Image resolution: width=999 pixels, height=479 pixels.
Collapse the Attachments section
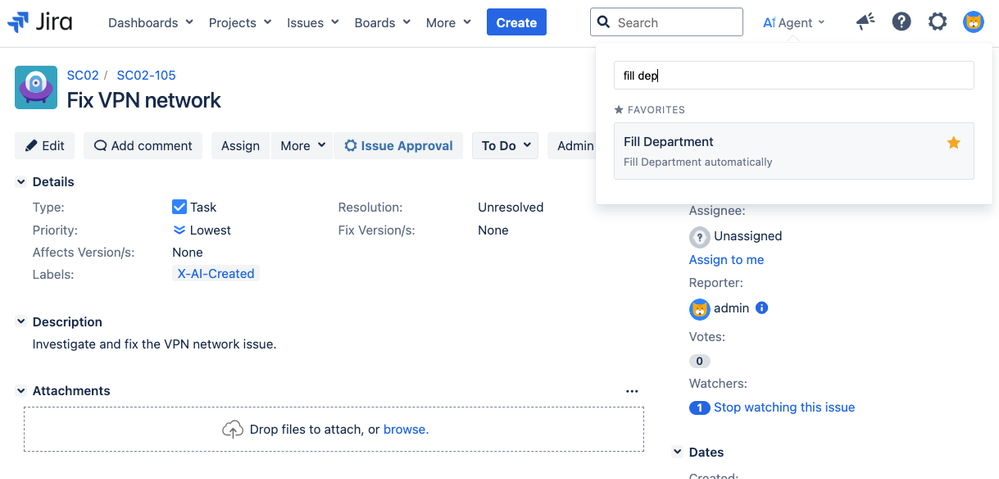(21, 391)
